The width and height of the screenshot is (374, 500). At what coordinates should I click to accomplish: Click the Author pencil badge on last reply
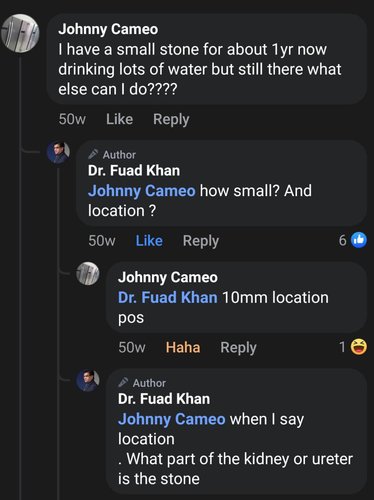[x=142, y=383]
